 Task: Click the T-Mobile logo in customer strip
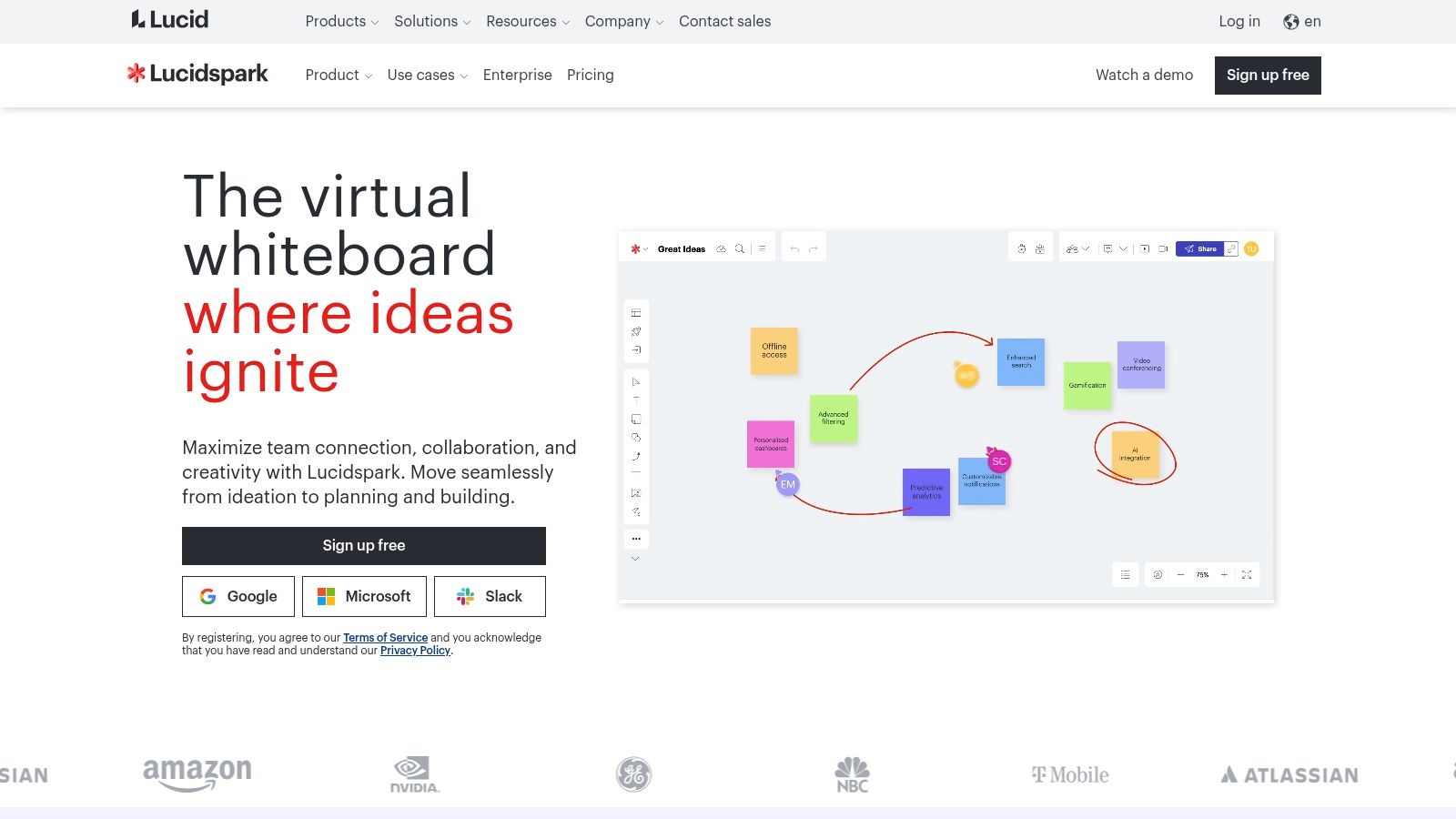(x=1070, y=774)
